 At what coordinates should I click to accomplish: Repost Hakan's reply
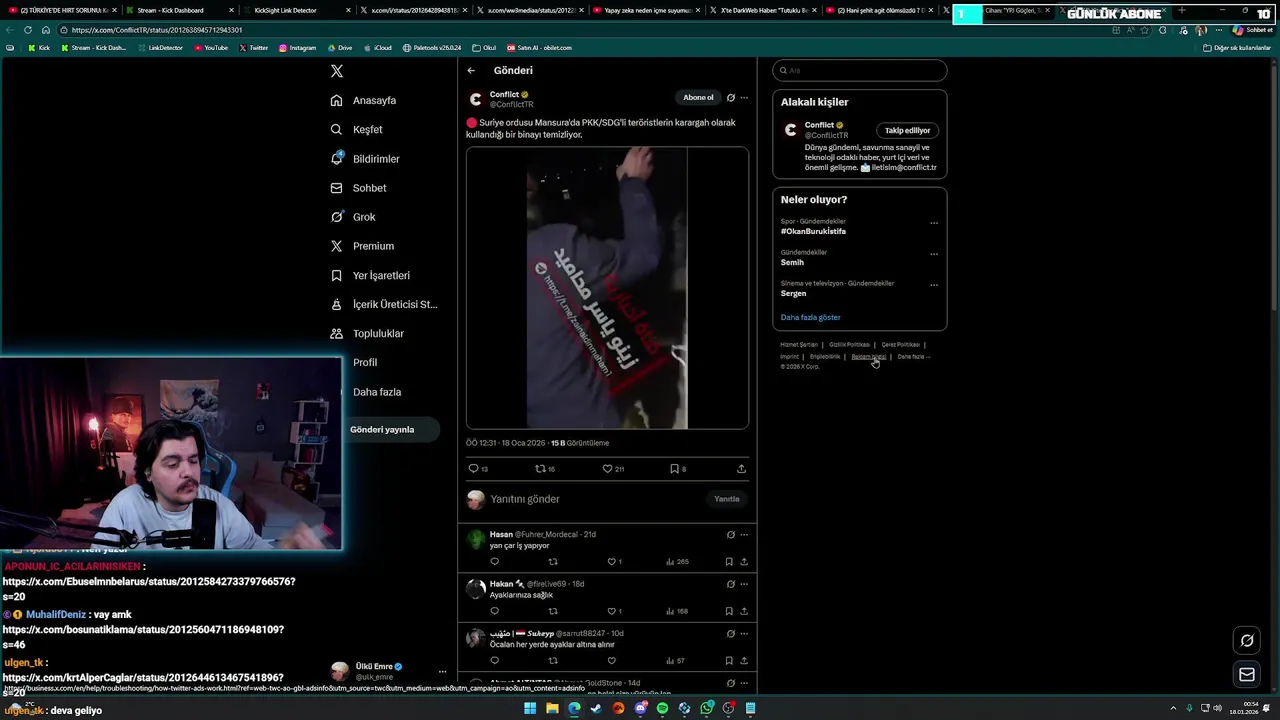pos(553,611)
